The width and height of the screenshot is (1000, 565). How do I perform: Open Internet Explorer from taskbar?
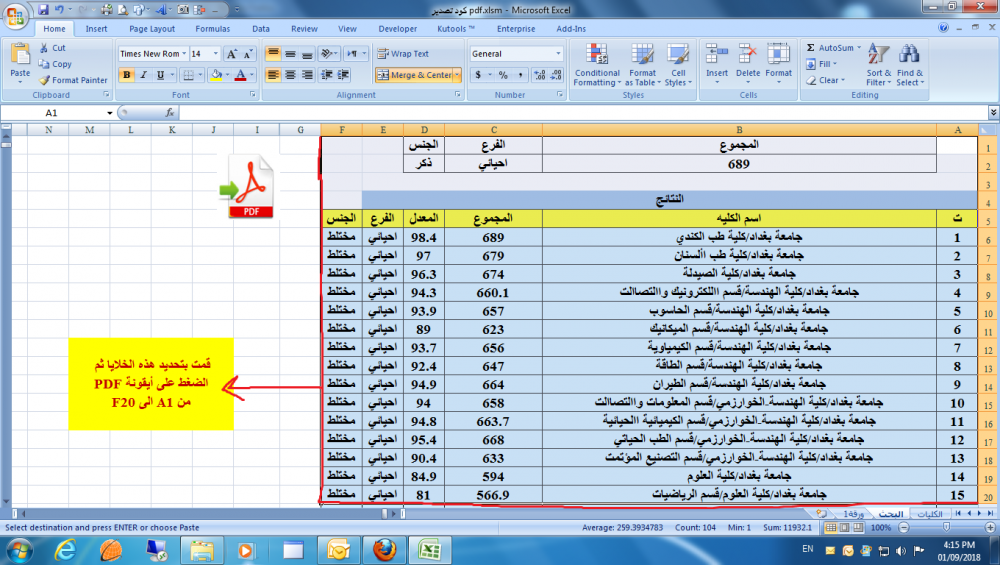[x=65, y=550]
